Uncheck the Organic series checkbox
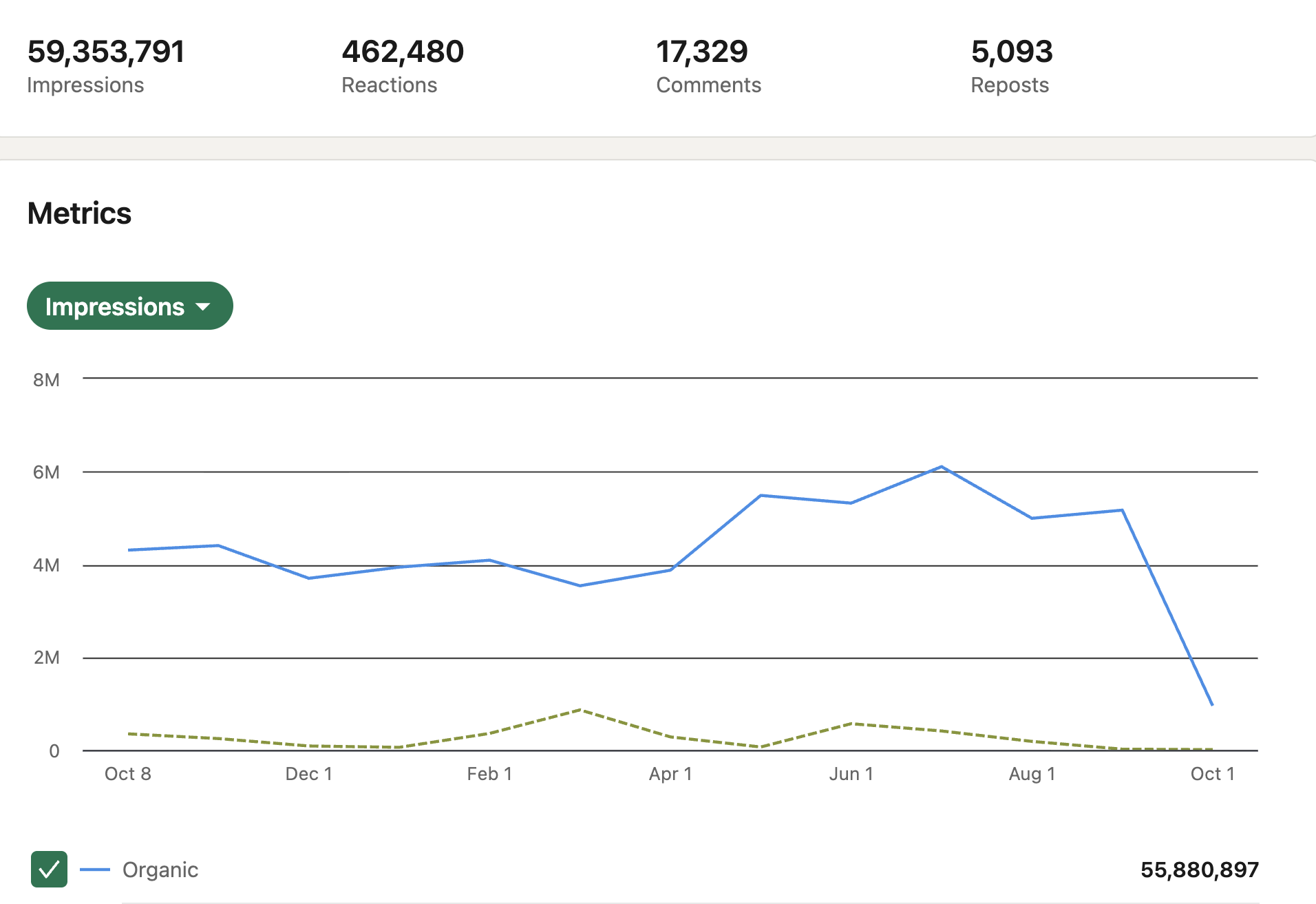The height and width of the screenshot is (904, 1316). (49, 869)
